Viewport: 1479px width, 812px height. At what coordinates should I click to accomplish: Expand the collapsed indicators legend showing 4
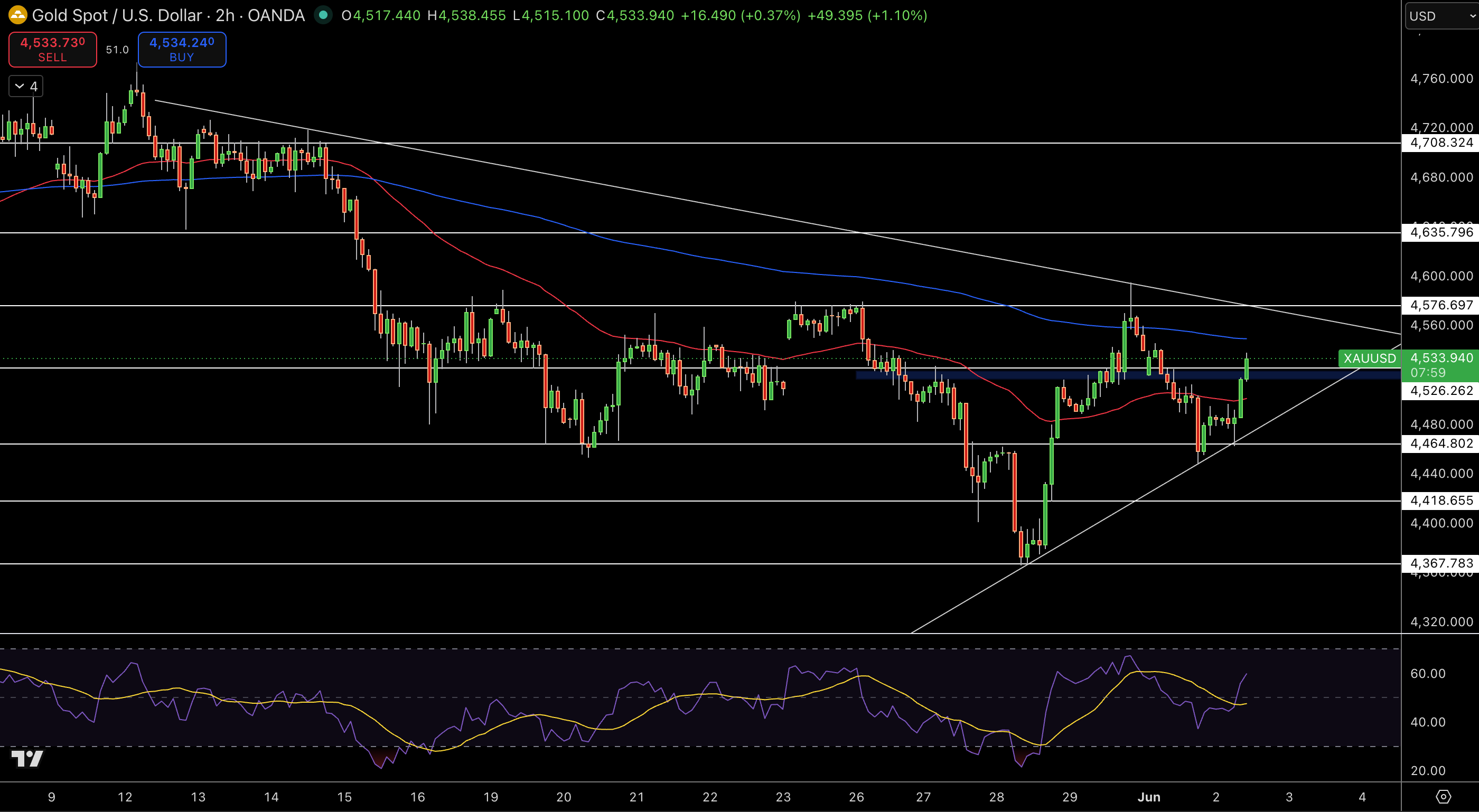(x=26, y=86)
